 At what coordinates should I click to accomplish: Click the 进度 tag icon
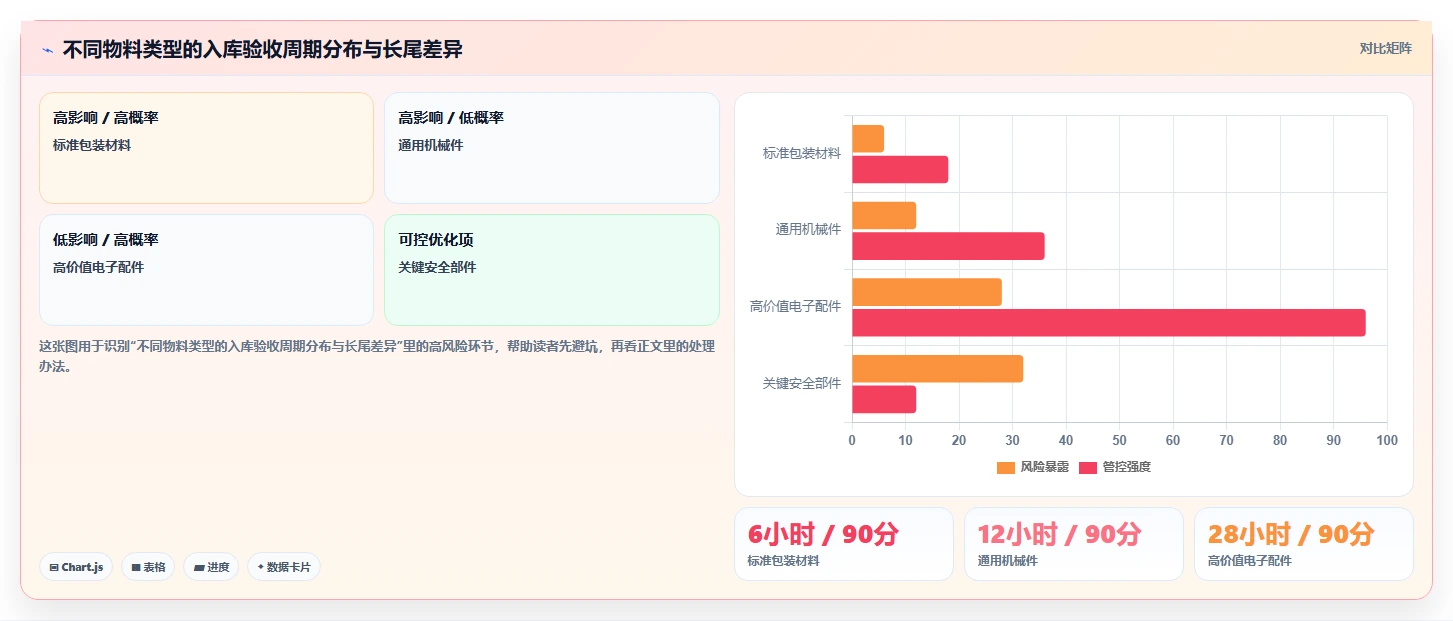tap(199, 567)
